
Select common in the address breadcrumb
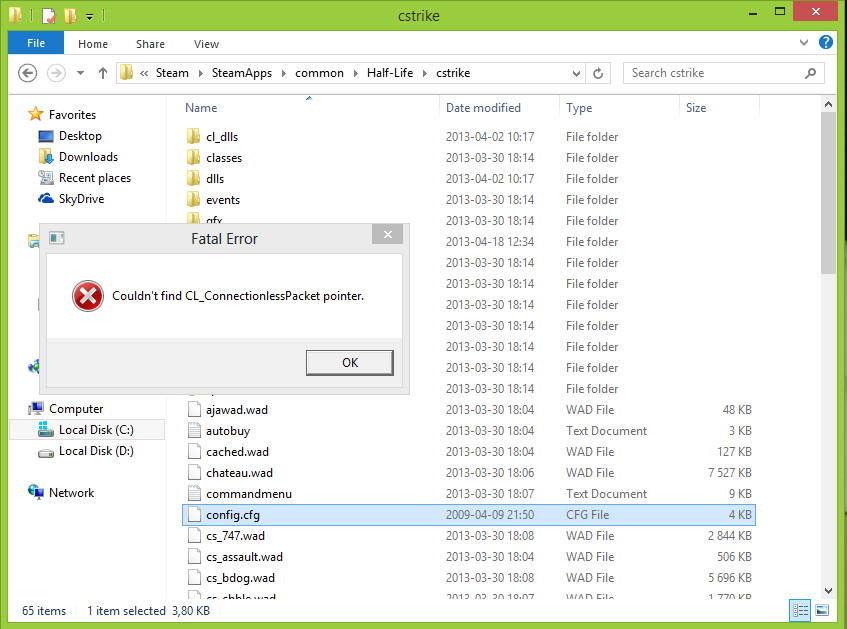(x=319, y=73)
